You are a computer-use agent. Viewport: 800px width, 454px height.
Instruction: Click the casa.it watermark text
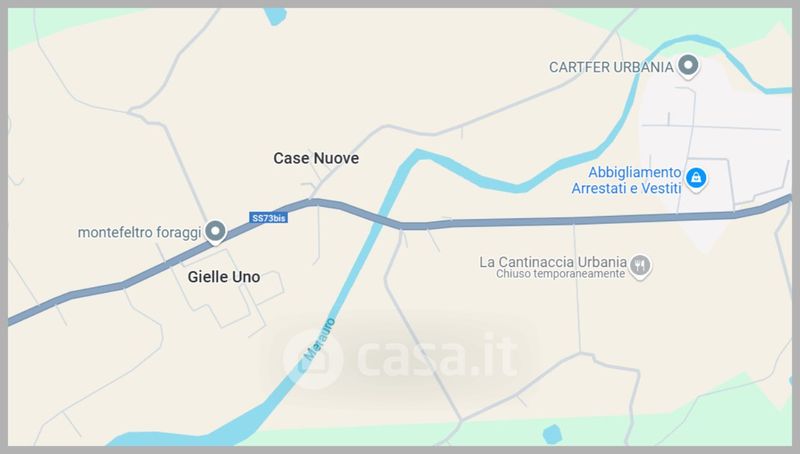point(438,355)
